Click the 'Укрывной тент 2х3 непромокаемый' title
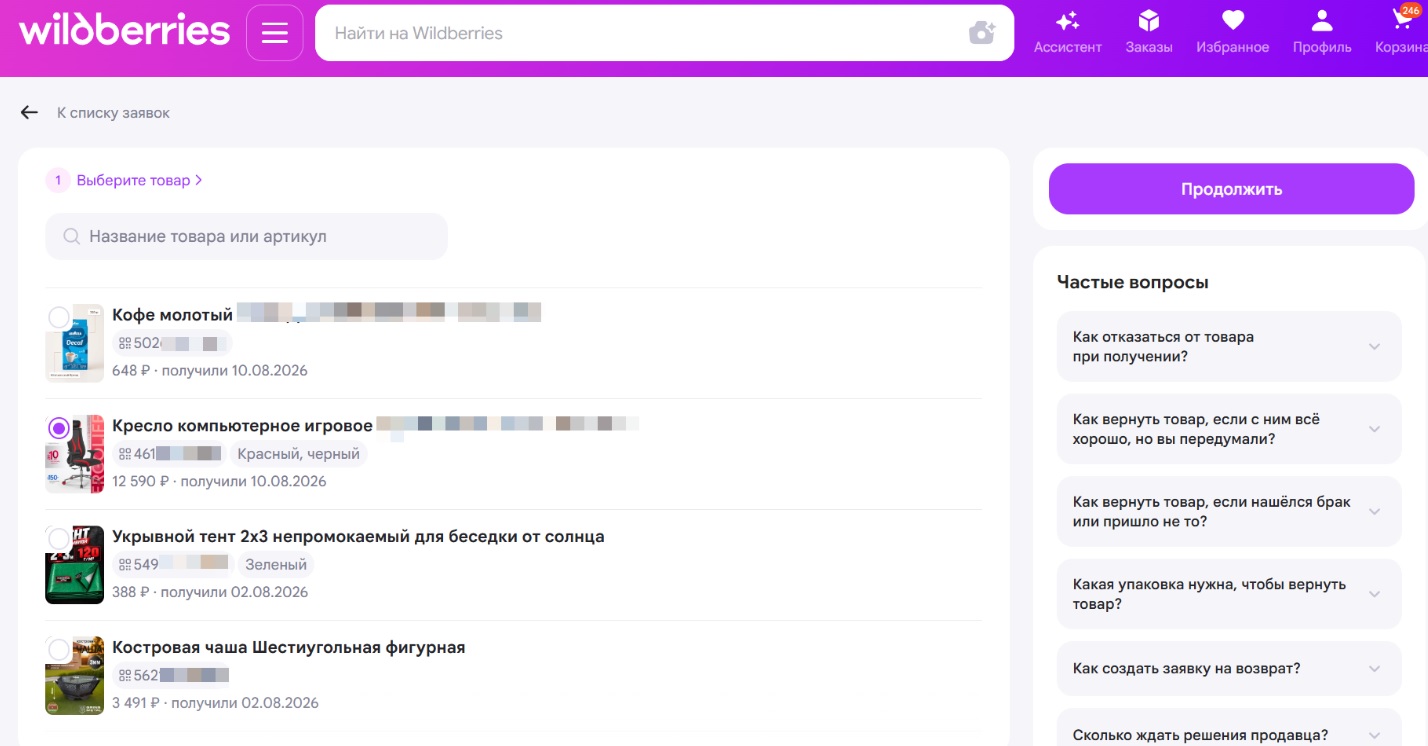The width and height of the screenshot is (1428, 746). coord(358,536)
